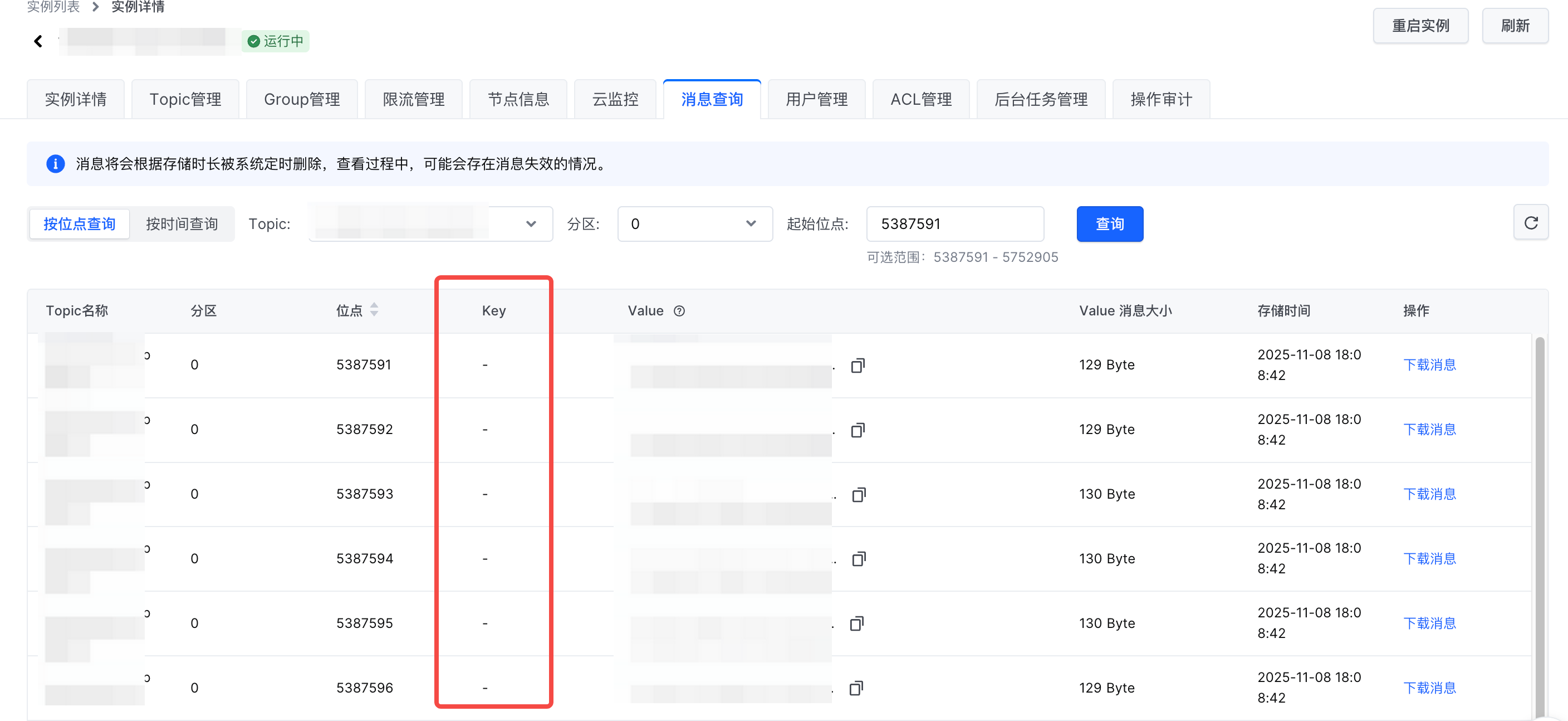Click the refresh icon beside the query filters
Viewport: 1568px width, 721px height.
click(1531, 223)
